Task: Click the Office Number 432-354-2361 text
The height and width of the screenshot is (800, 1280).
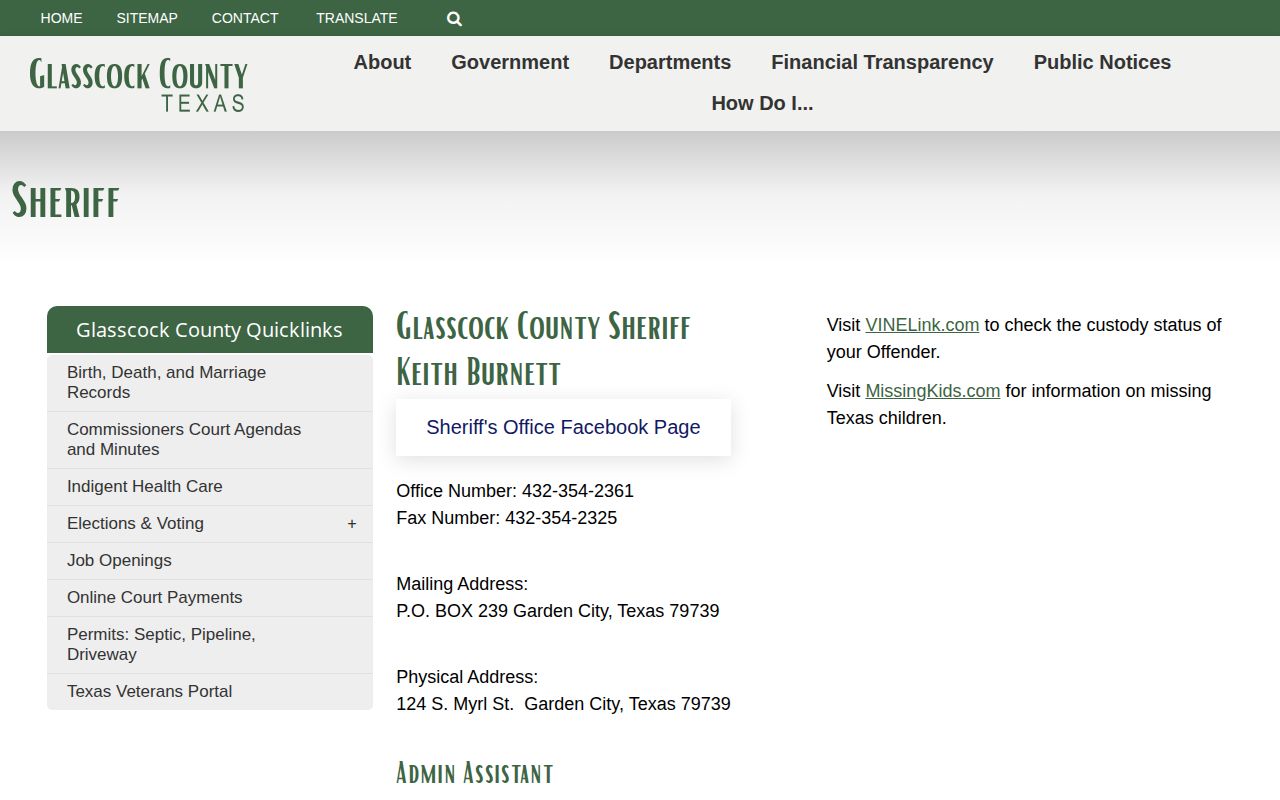Action: (515, 491)
